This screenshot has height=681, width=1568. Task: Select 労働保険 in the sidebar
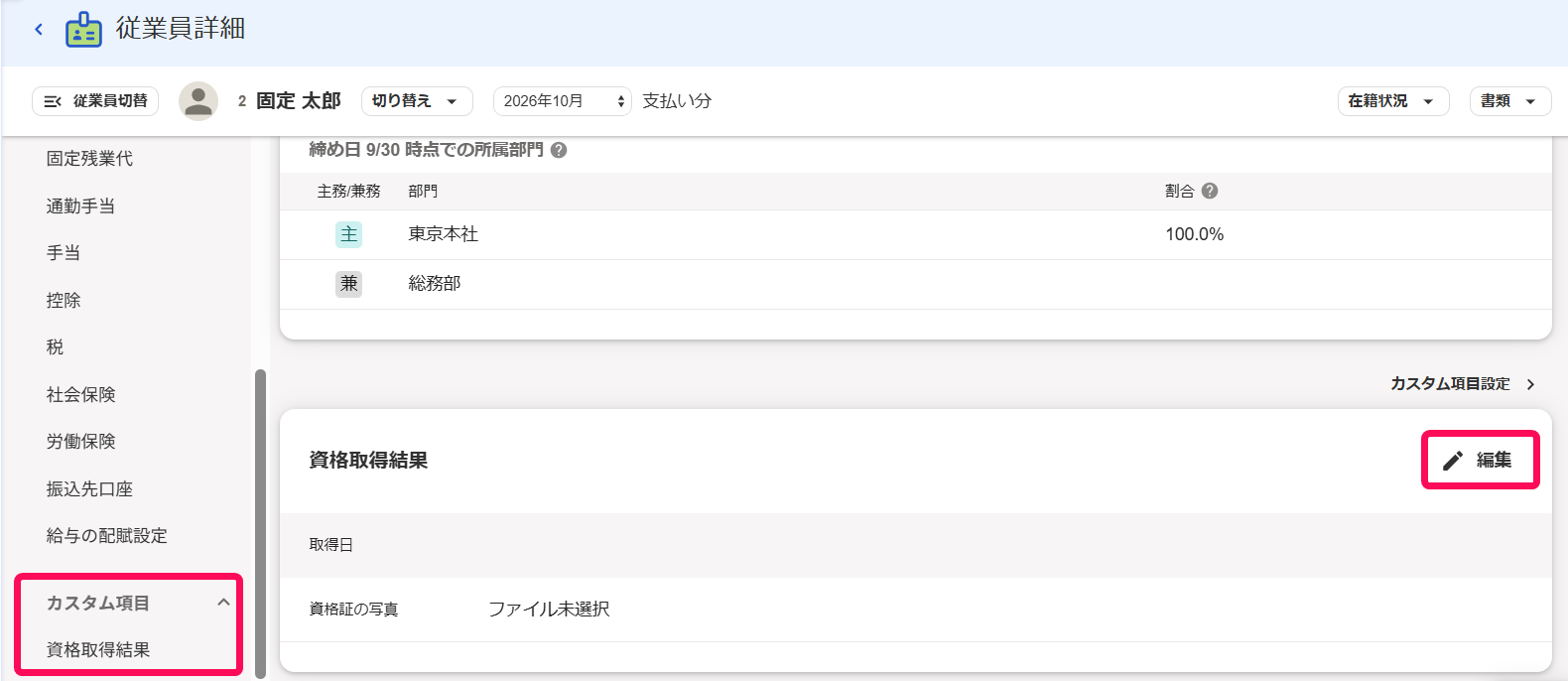tap(80, 442)
